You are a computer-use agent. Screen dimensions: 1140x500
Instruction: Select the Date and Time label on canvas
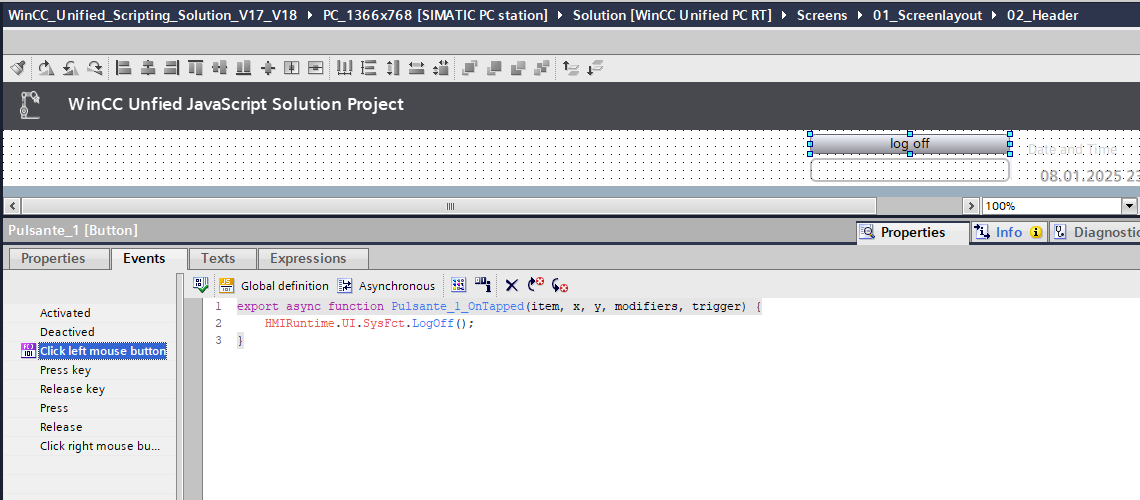point(1072,150)
